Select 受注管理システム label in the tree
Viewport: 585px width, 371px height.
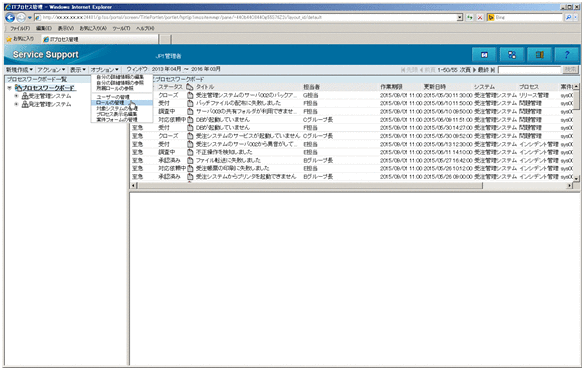coord(50,96)
